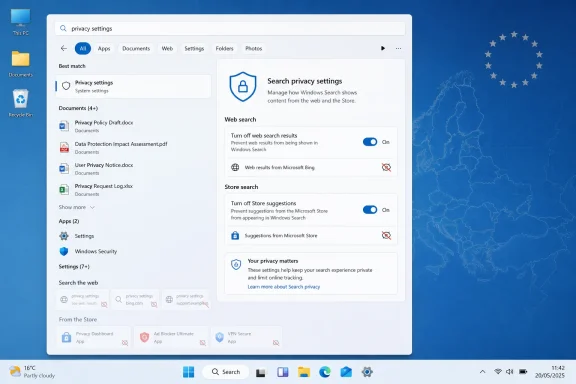The width and height of the screenshot is (576, 384).
Task: Launch Microsoft Edge from the taskbar
Action: 325,372
